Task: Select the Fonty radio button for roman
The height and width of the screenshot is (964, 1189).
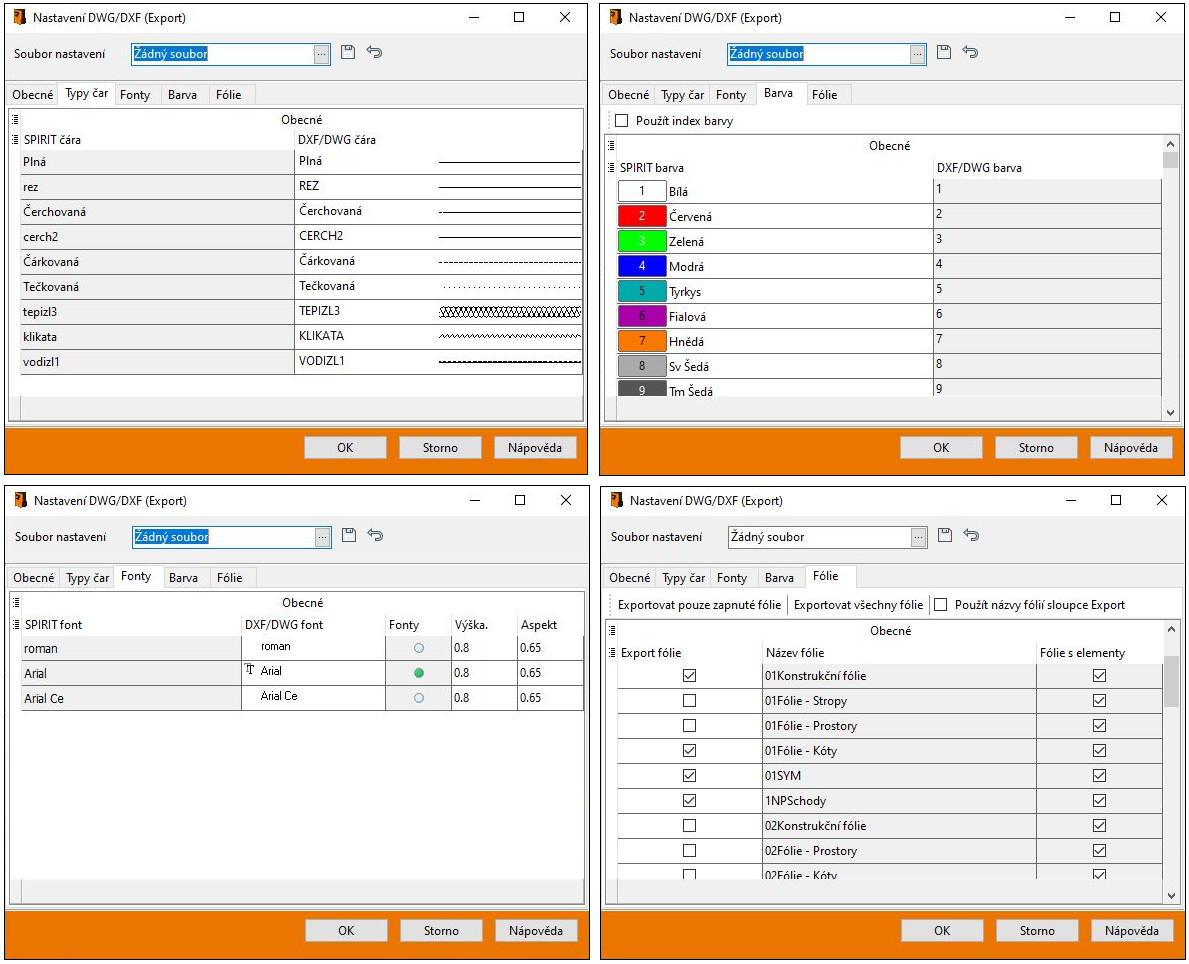Action: (418, 648)
